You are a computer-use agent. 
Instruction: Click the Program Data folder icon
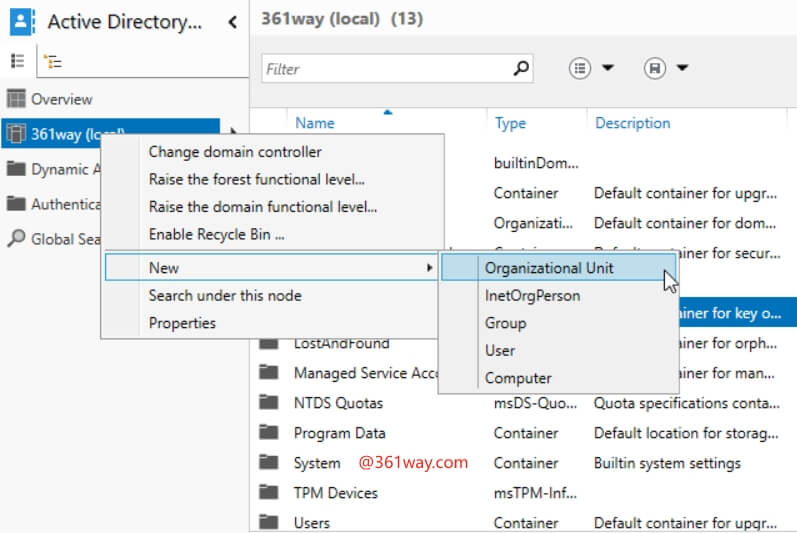[268, 432]
